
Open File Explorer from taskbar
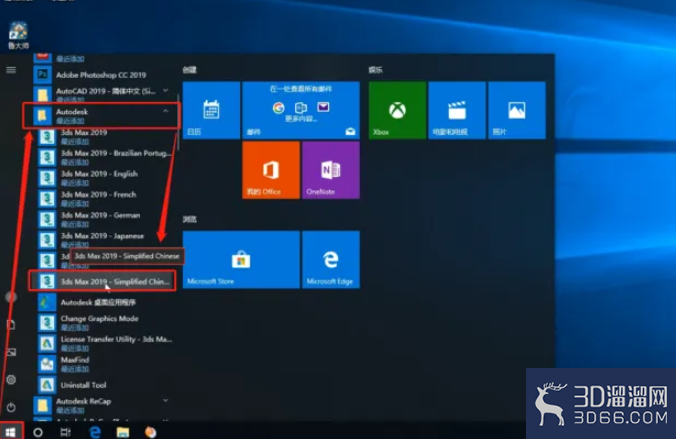tap(123, 432)
